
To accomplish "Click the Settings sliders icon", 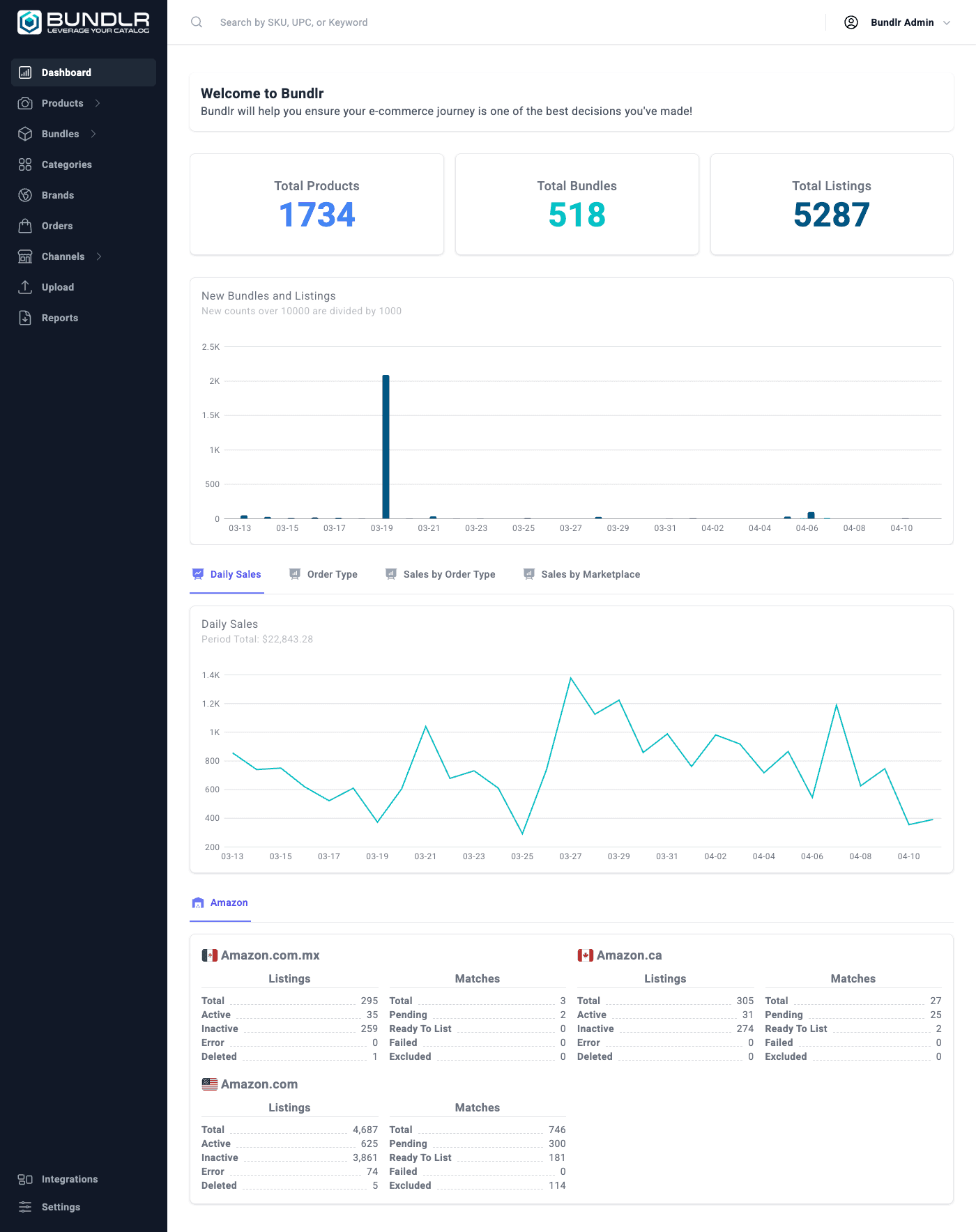I will click(25, 1207).
